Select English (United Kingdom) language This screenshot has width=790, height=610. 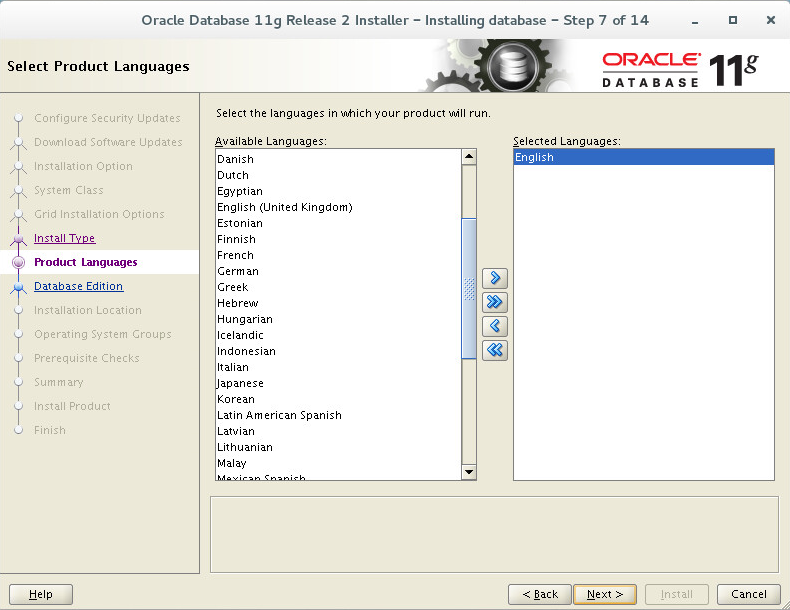coord(338,207)
